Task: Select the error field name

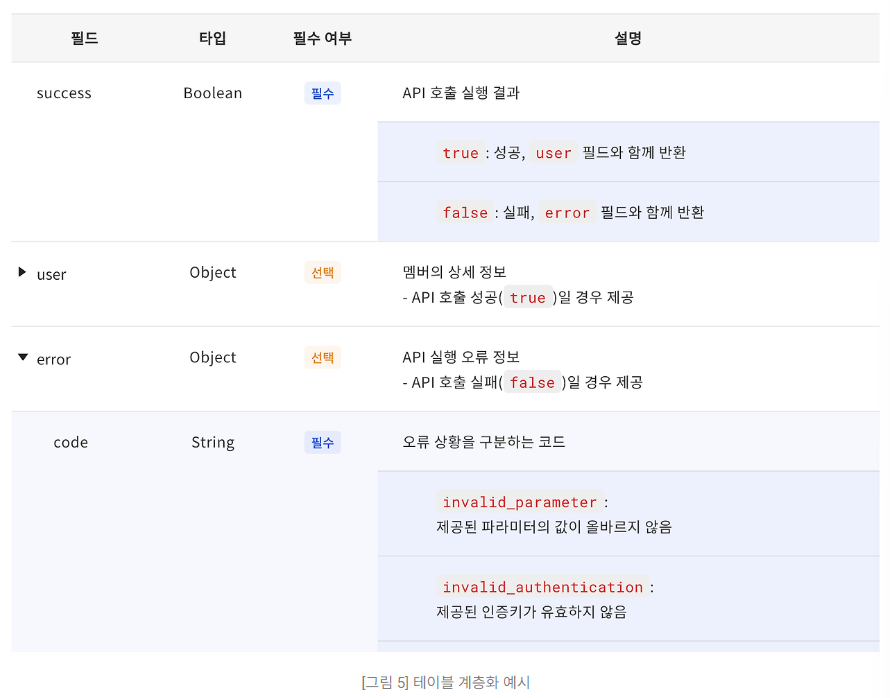Action: point(54,358)
